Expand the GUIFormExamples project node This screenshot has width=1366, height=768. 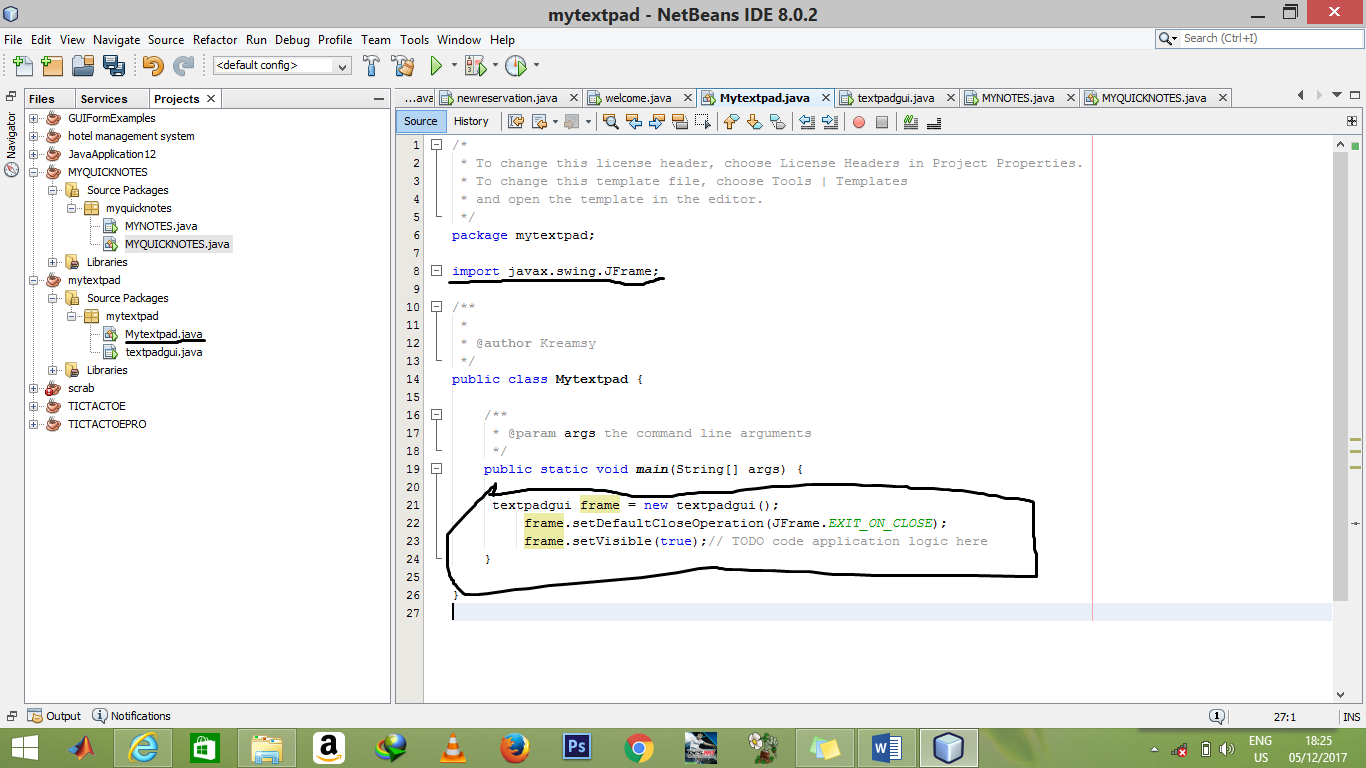click(x=35, y=118)
